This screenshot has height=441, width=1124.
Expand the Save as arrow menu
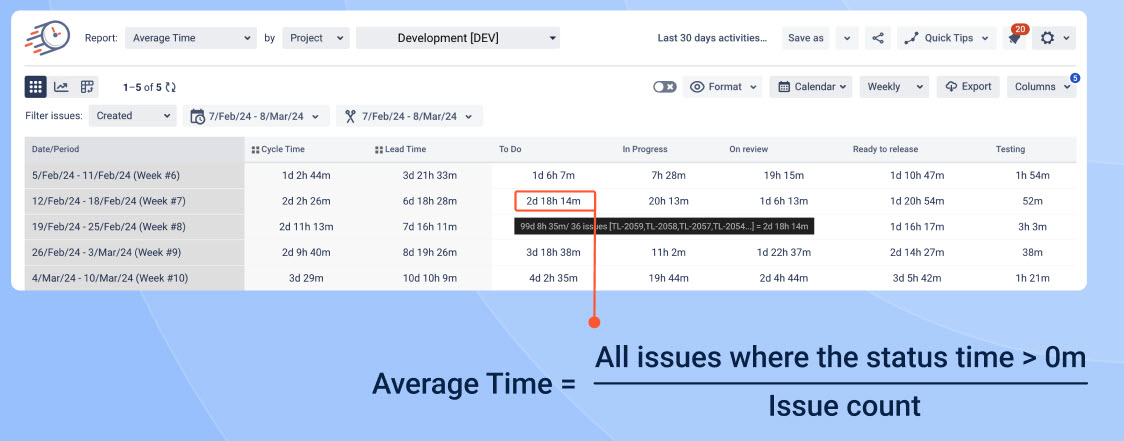[847, 38]
